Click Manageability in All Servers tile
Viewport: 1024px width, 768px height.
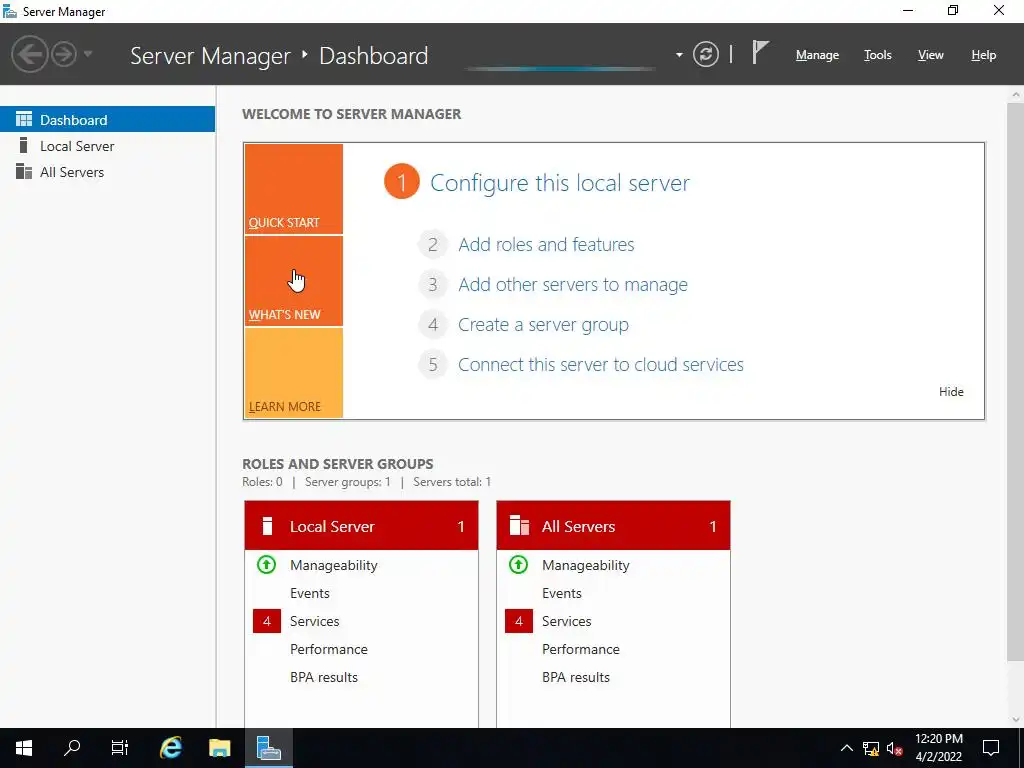coord(586,566)
